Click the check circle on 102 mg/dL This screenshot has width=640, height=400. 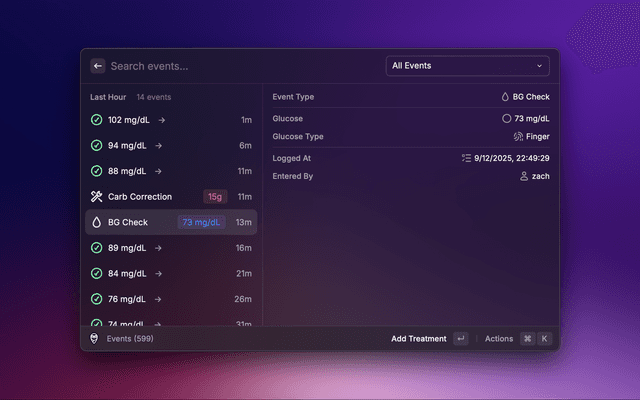[96, 119]
